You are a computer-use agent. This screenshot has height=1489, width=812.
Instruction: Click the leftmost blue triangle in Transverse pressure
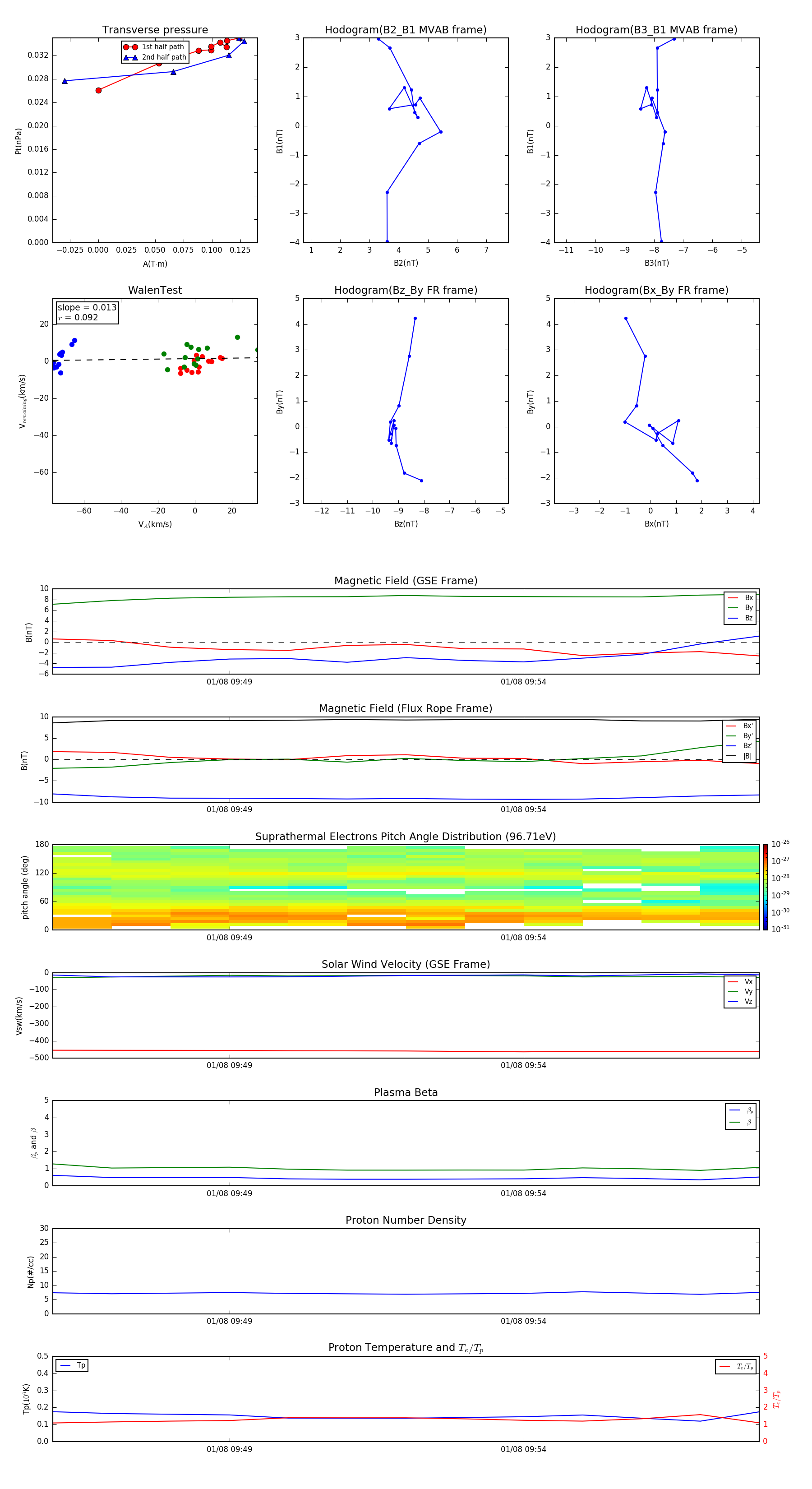coord(65,81)
